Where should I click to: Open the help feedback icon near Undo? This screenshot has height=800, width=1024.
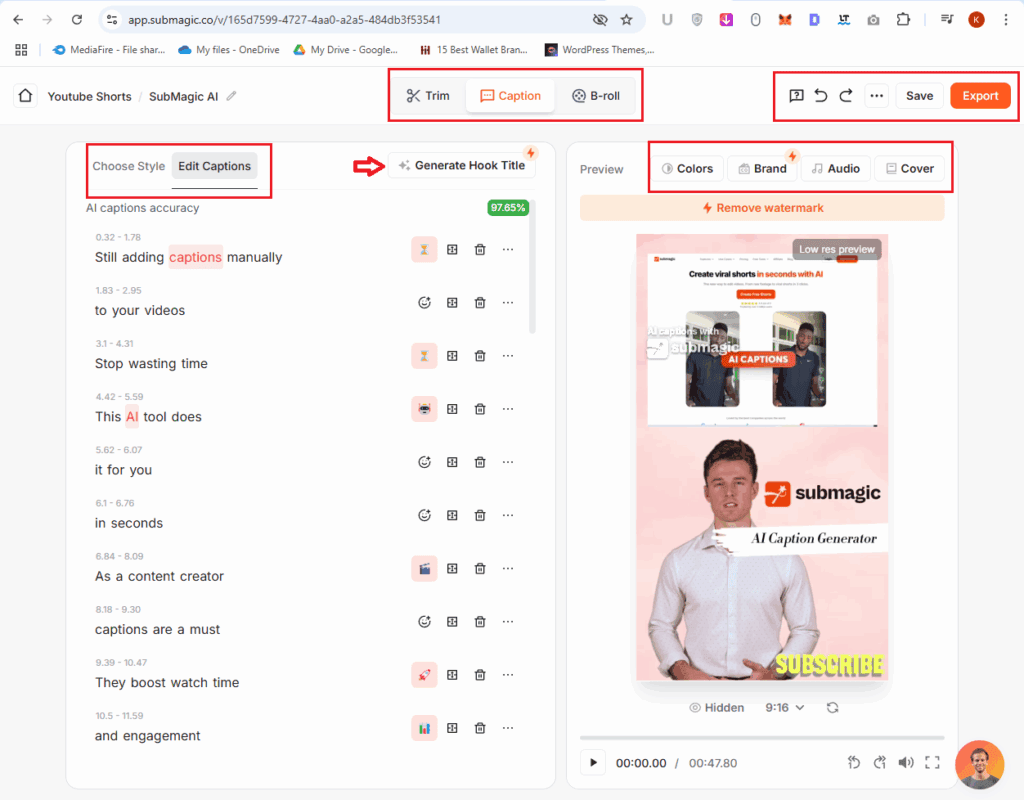point(796,96)
